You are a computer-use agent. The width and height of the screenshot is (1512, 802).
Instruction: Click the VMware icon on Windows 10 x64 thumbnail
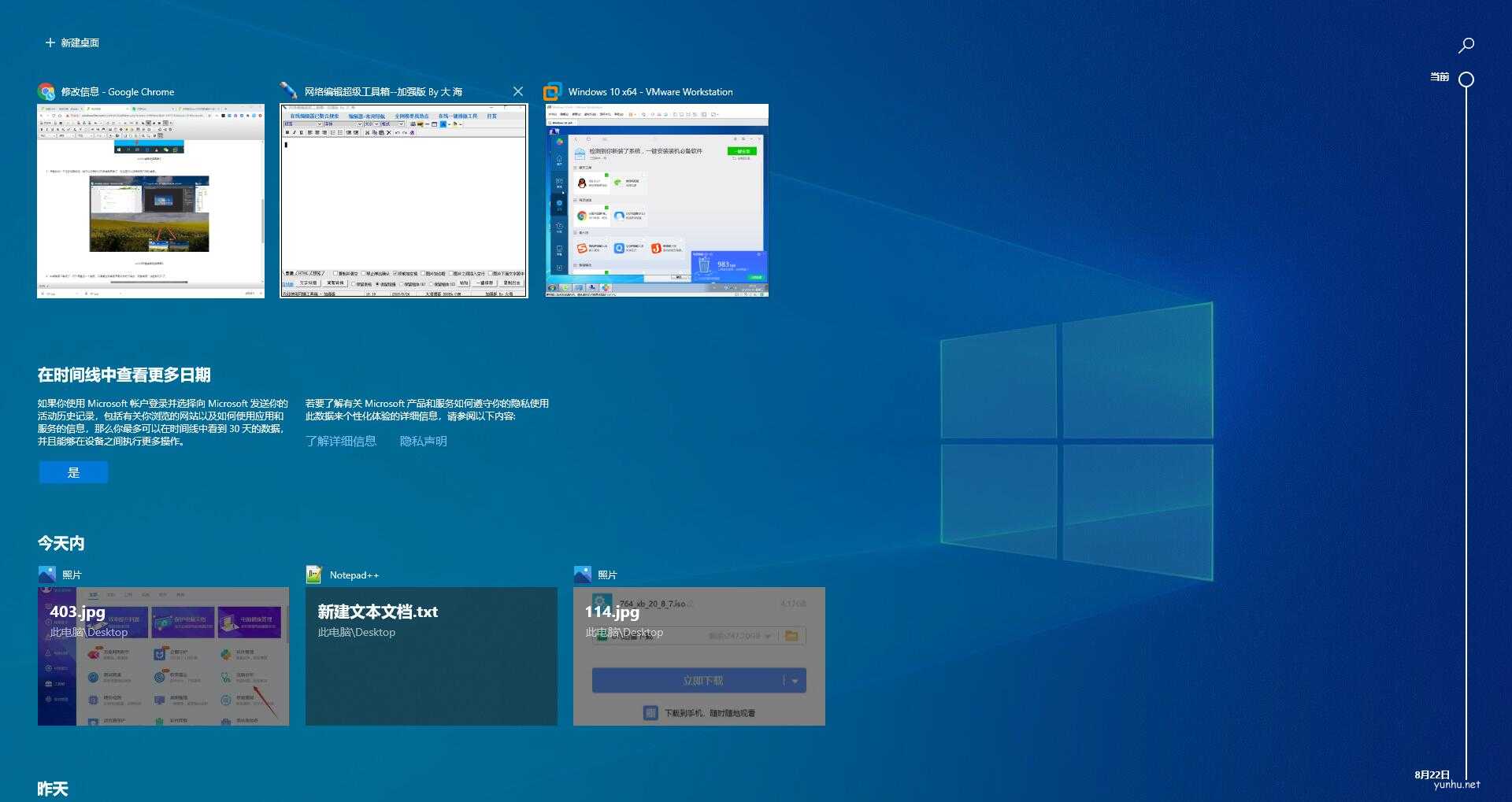[553, 91]
